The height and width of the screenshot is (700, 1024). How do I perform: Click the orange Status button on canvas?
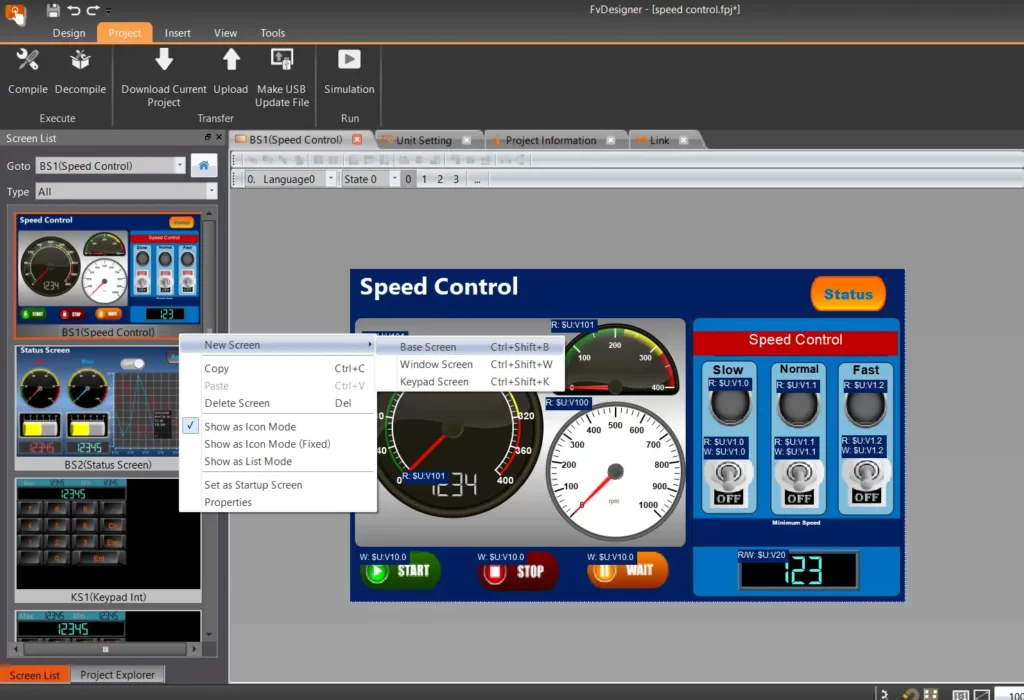(x=848, y=294)
